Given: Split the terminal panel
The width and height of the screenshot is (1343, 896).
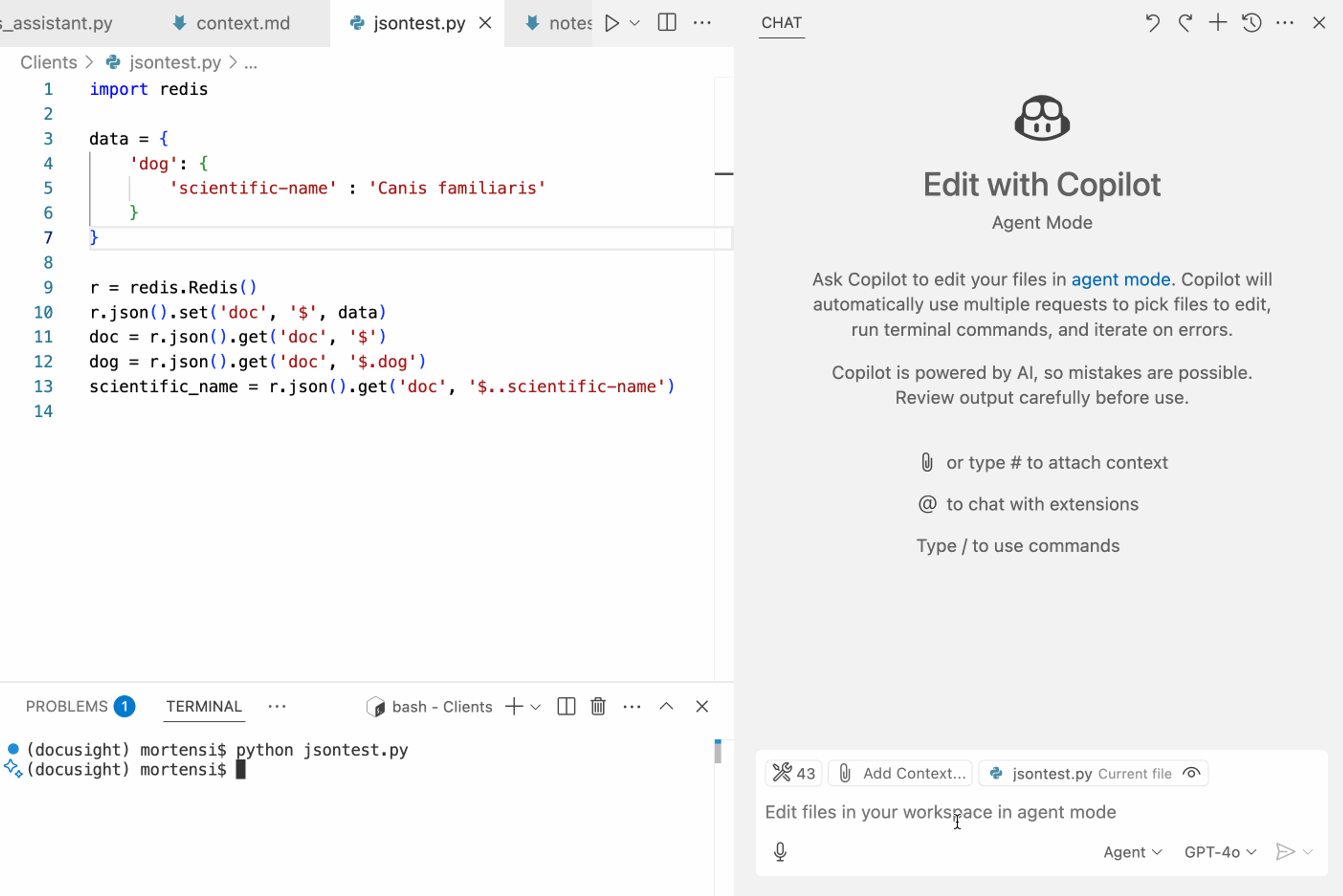Looking at the screenshot, I should pyautogui.click(x=566, y=706).
